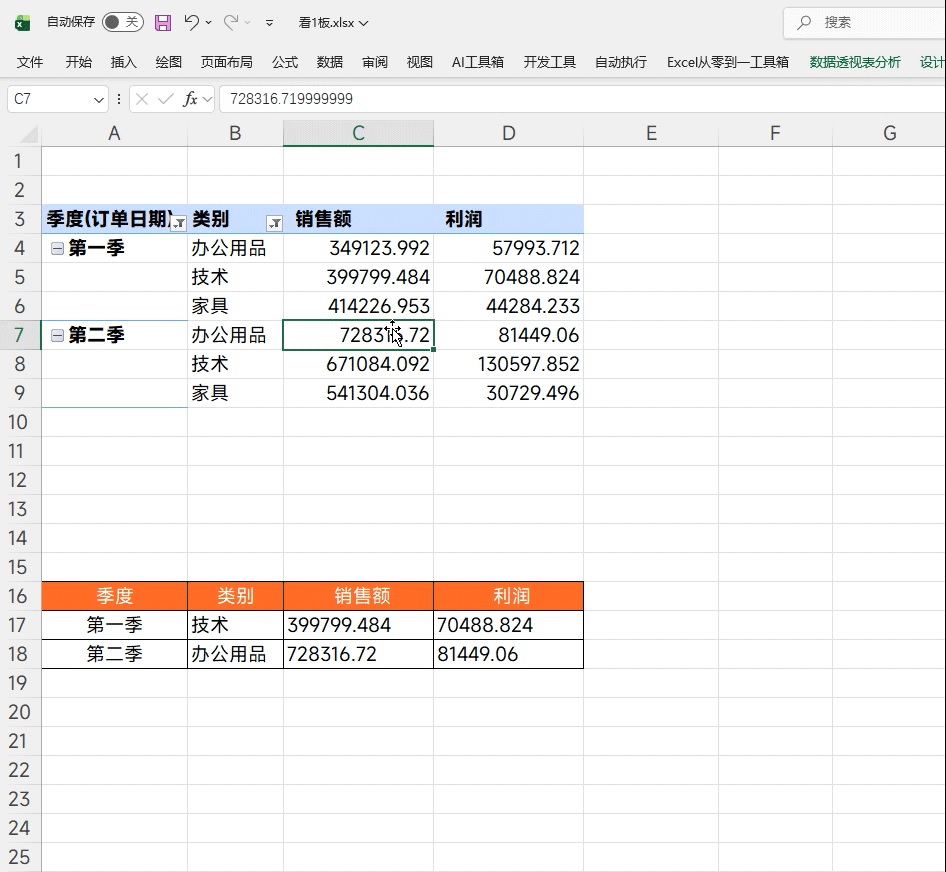Collapse the 第二季 pivot group
Screen dimensions: 946x872
point(57,336)
